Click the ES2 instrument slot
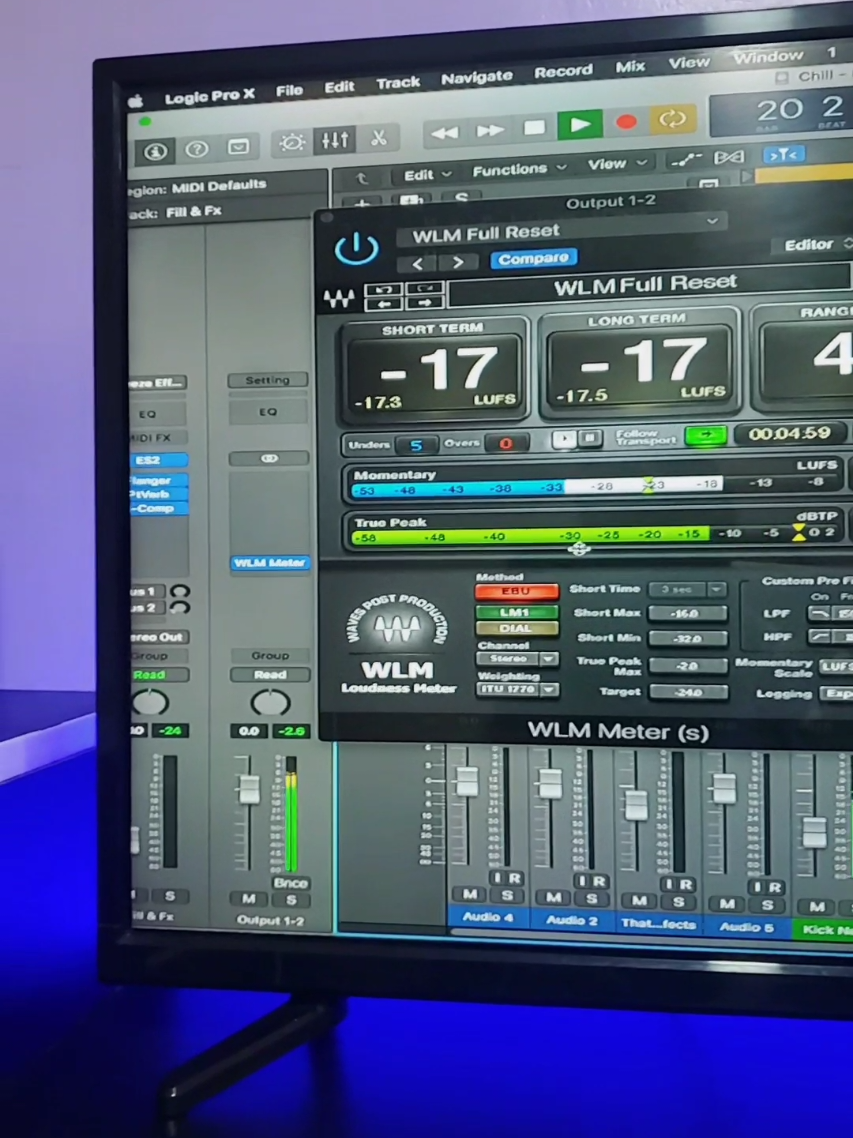Viewport: 853px width, 1138px height. pyautogui.click(x=158, y=460)
